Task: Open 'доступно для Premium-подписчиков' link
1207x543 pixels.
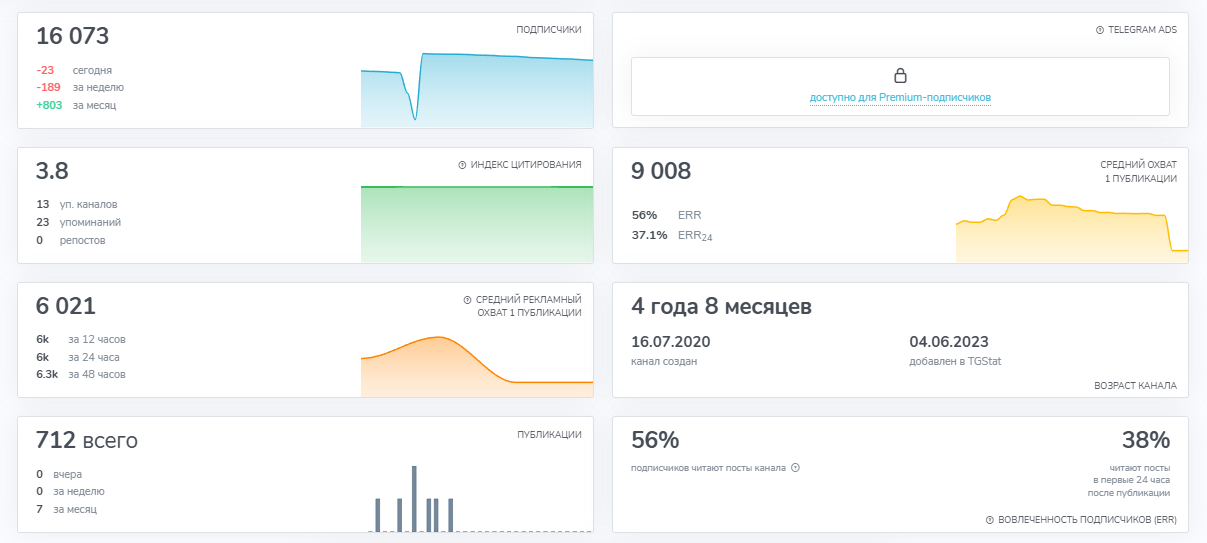Action: click(900, 98)
